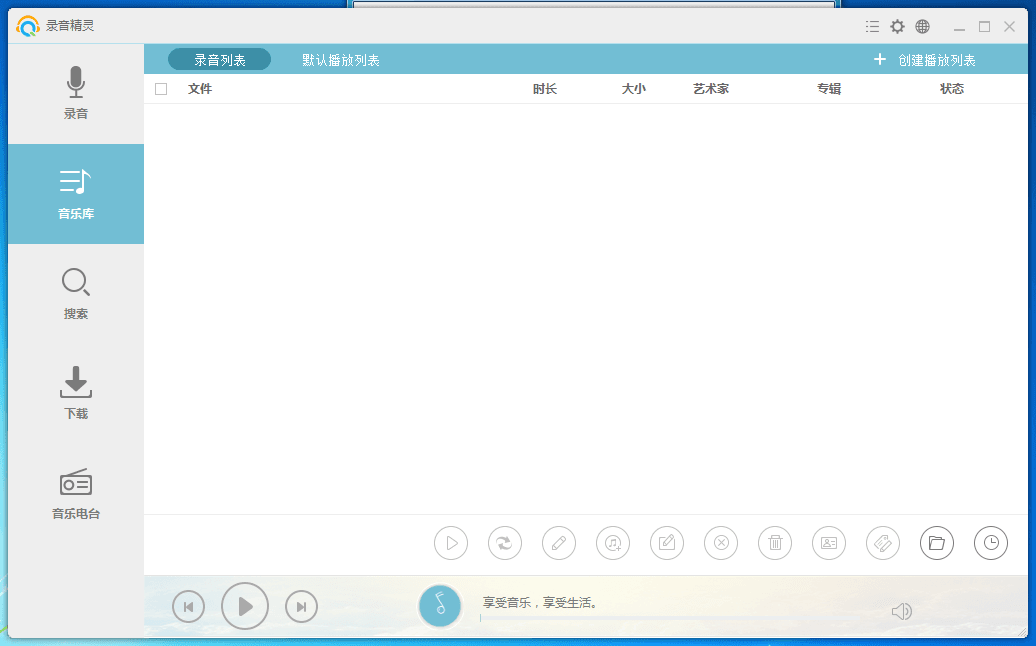
Task: Click the play selected file toolbar icon
Action: point(451,543)
